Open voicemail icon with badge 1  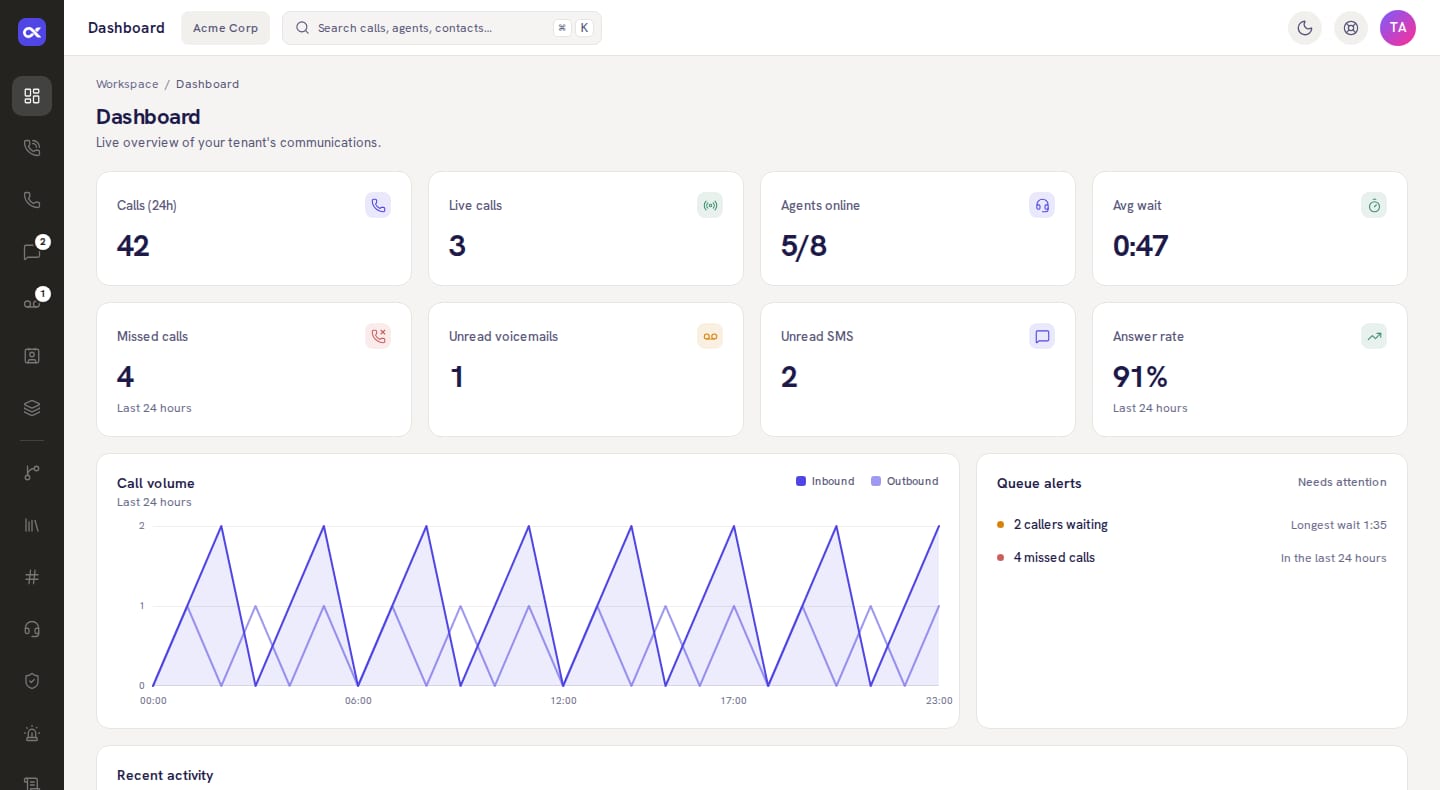pyautogui.click(x=32, y=304)
